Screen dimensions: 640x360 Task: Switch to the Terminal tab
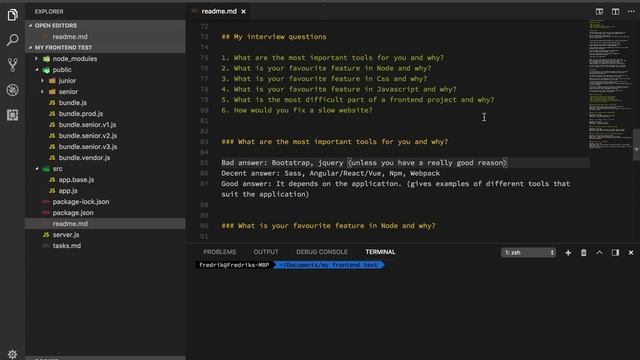click(x=380, y=252)
